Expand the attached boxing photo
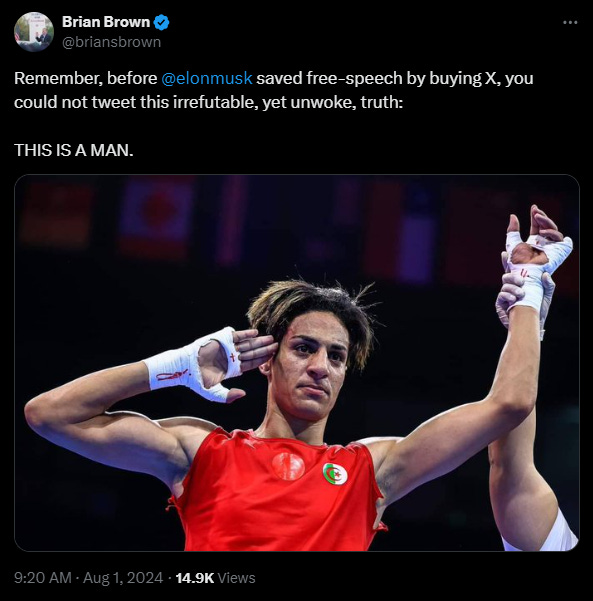Screen dimensions: 593x601 [x=297, y=363]
